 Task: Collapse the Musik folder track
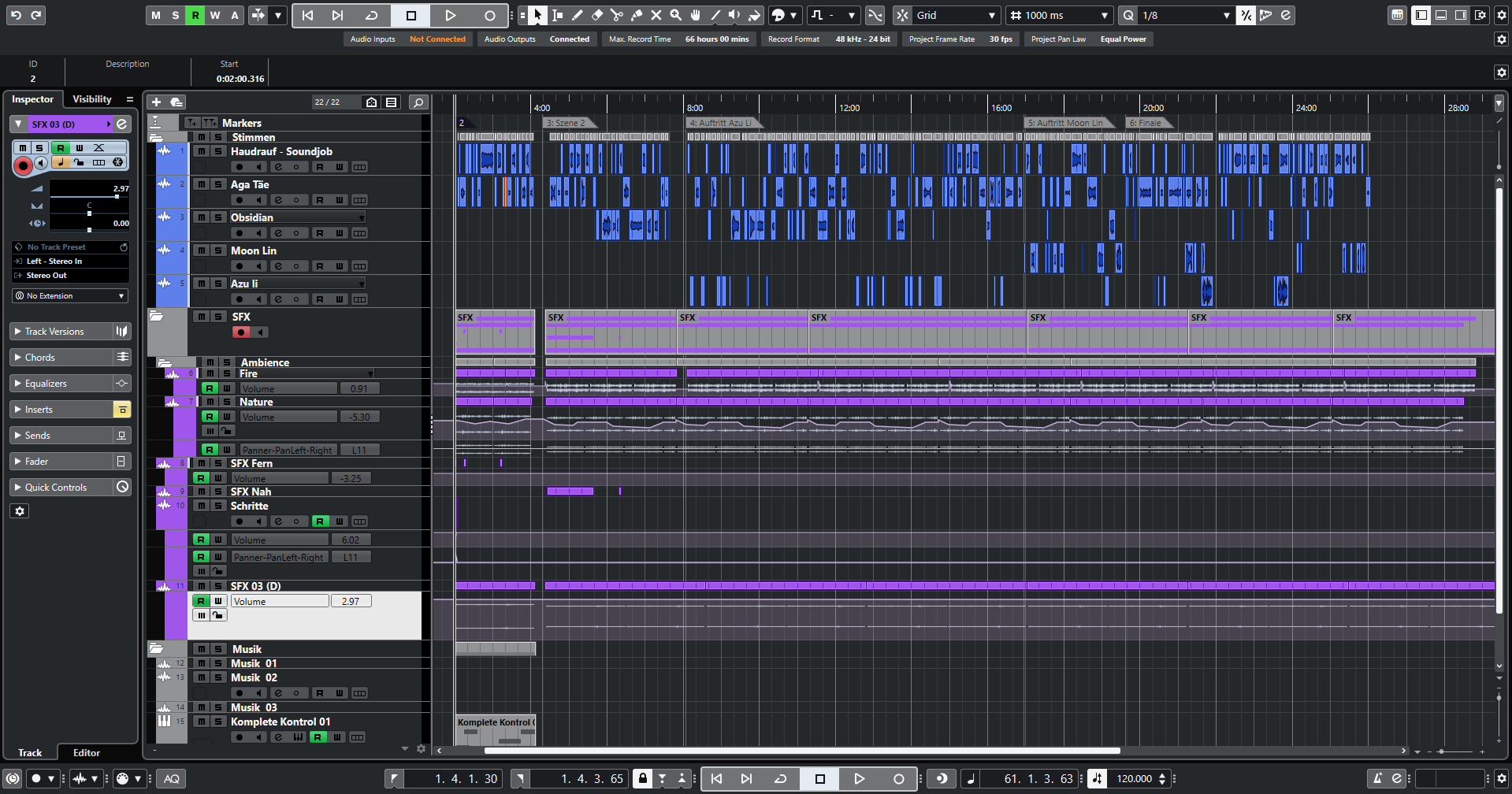coord(156,648)
